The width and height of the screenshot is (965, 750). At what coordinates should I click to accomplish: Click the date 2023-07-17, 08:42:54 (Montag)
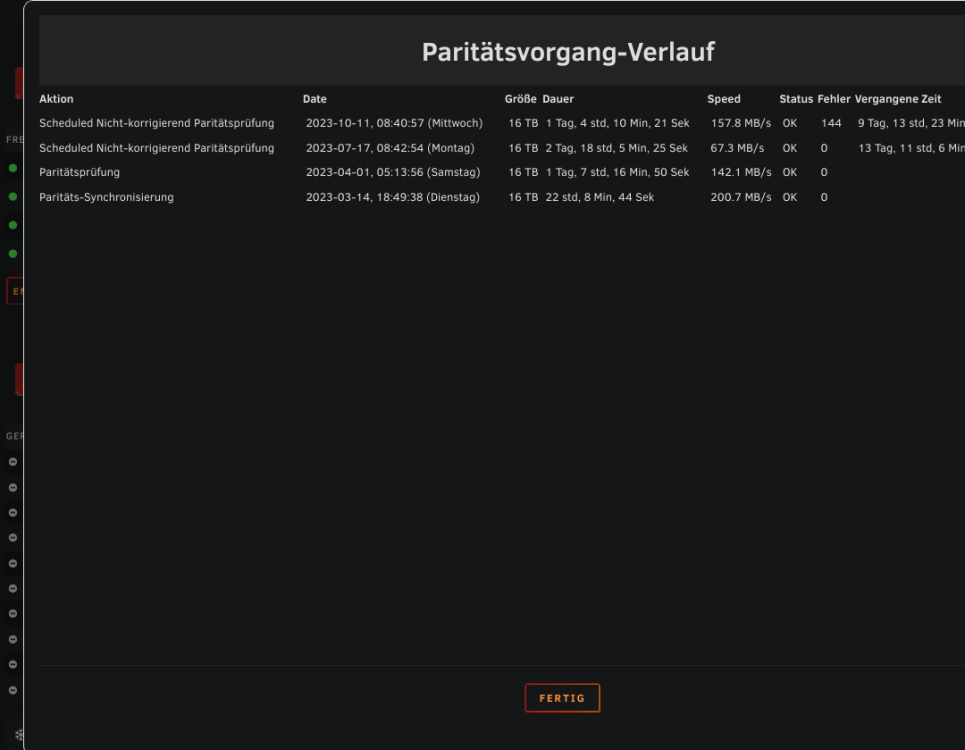click(390, 148)
